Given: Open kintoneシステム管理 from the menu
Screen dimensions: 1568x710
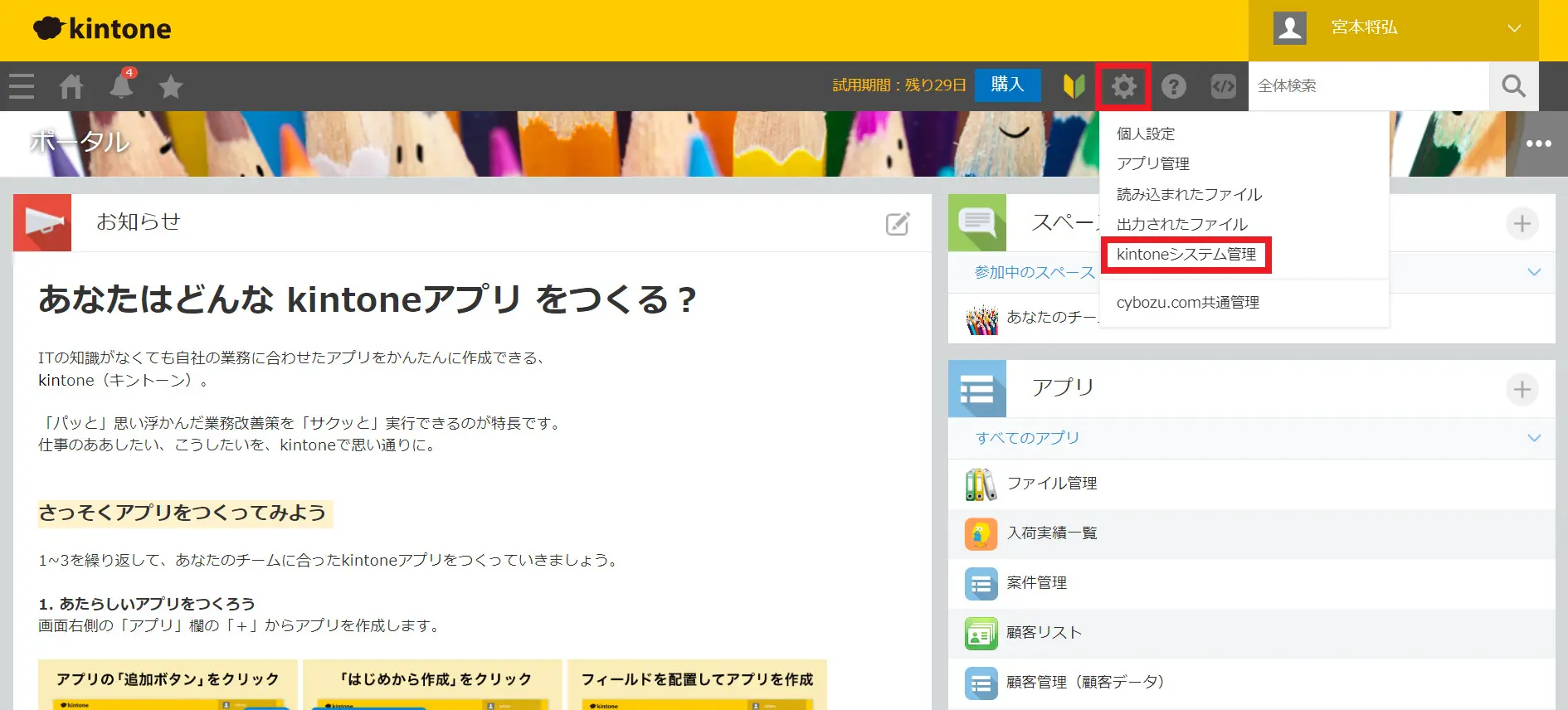Looking at the screenshot, I should 1186,254.
